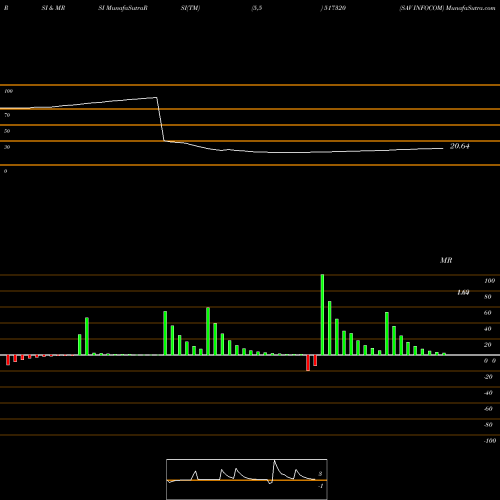Click the '(5,5' parameter text
Screen dimensions: 500x500
pyautogui.click(x=257, y=8)
